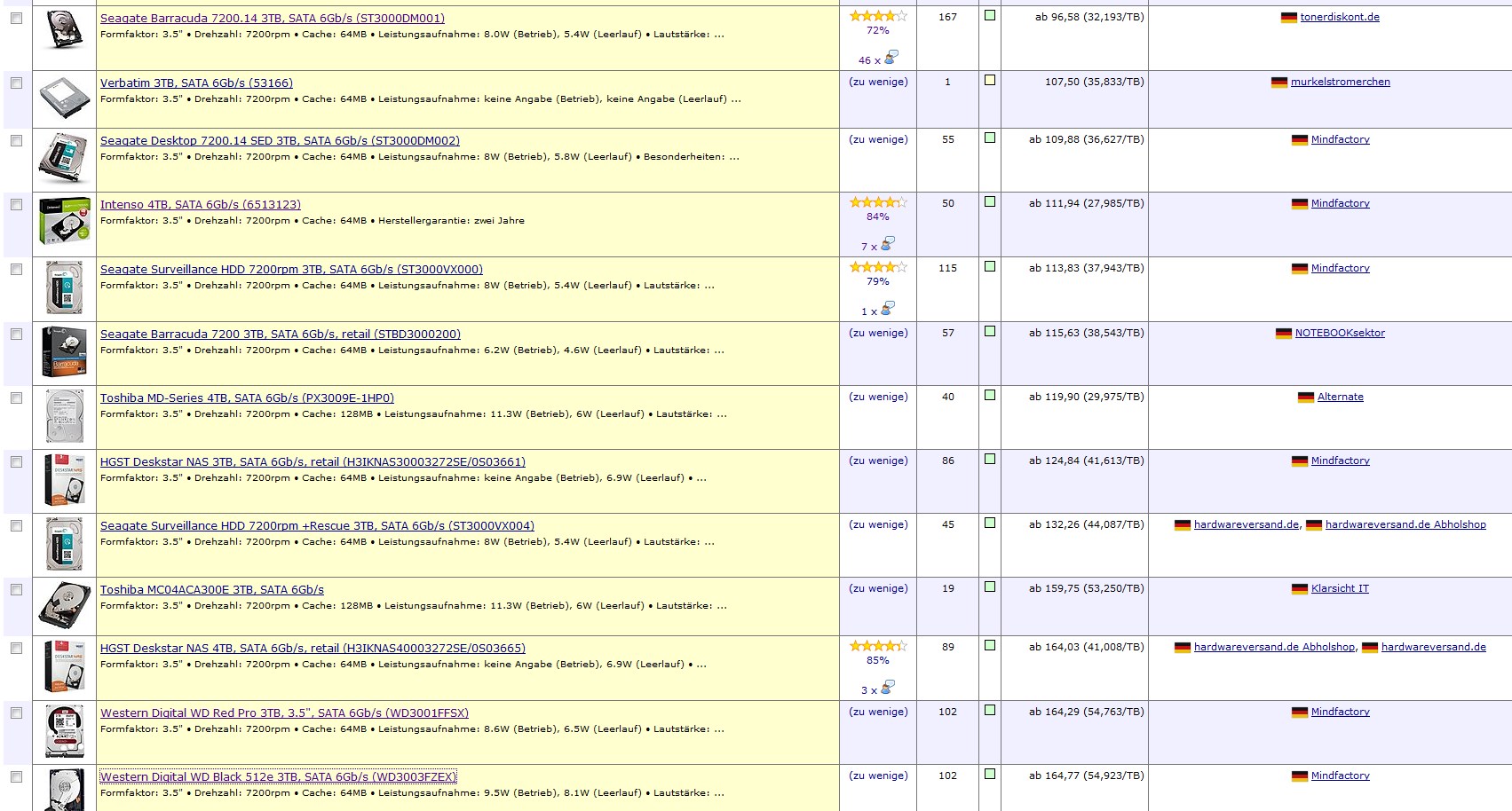The width and height of the screenshot is (1512, 811).
Task: Click user reviews icon for Seagate Surveillance ST3000VX000
Action: click(887, 308)
